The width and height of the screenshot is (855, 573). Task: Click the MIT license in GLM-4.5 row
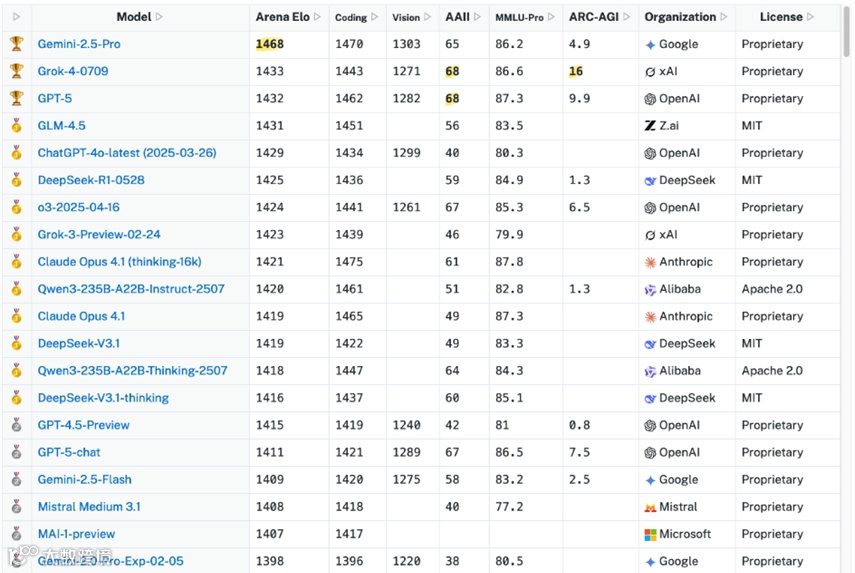[751, 125]
